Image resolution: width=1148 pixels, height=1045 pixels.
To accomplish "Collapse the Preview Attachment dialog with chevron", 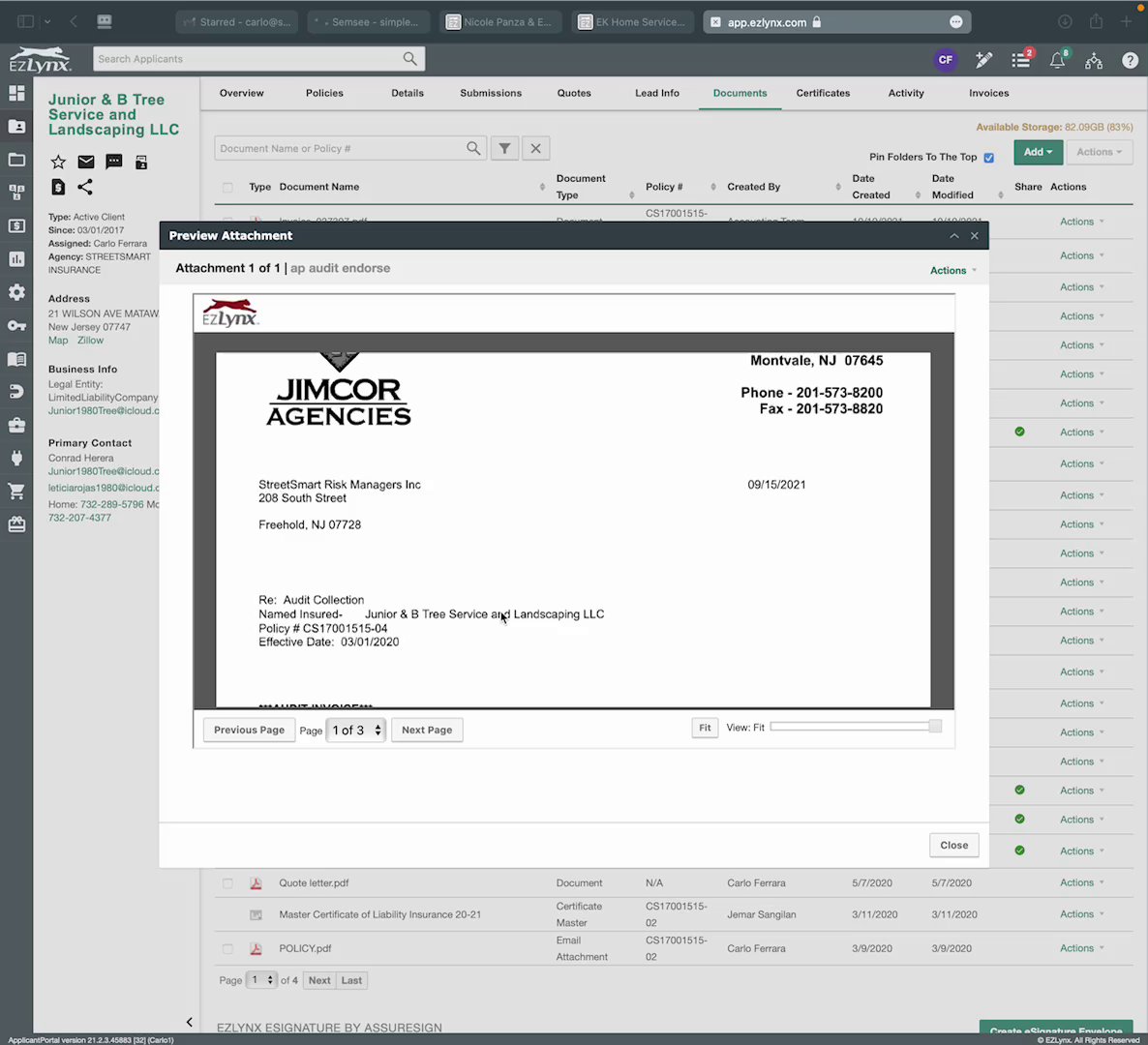I will [954, 236].
